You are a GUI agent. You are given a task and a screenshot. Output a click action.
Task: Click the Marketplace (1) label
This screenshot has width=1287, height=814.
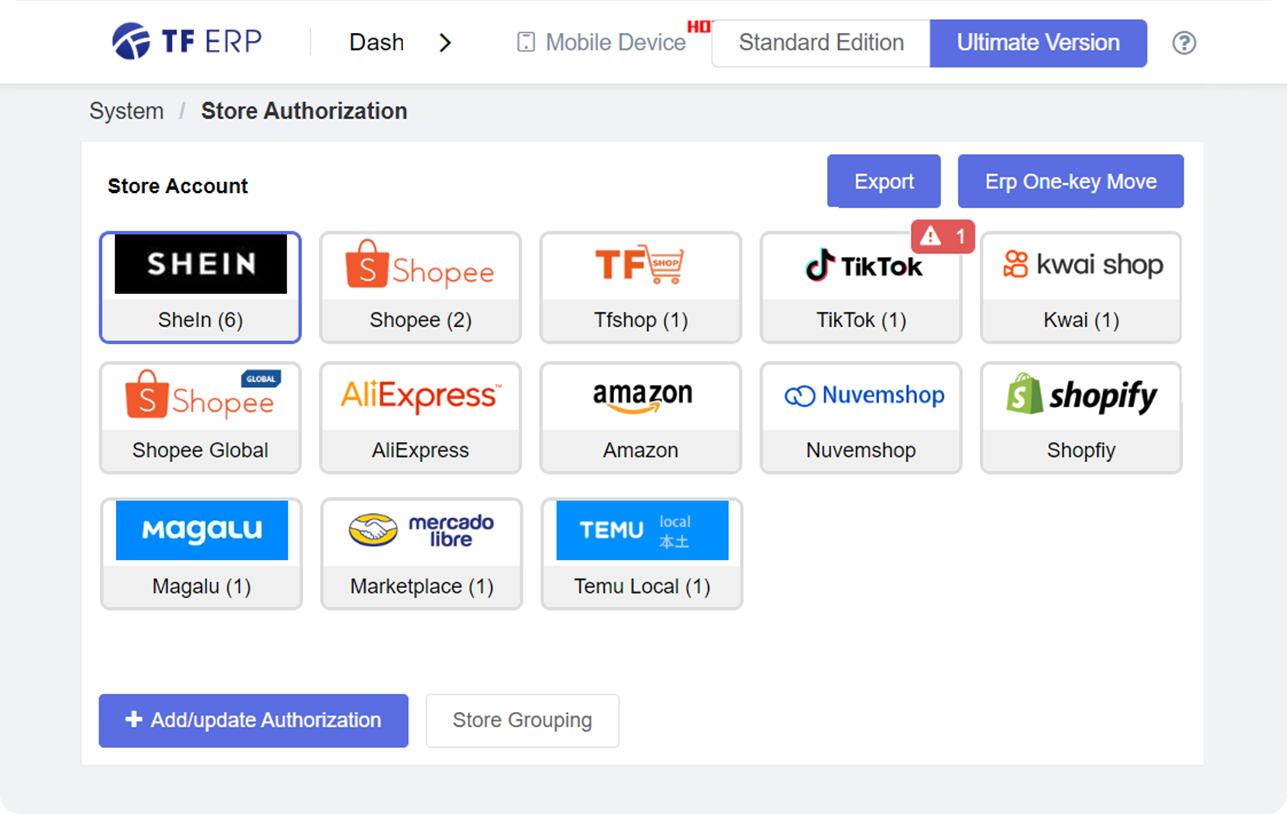click(x=422, y=586)
